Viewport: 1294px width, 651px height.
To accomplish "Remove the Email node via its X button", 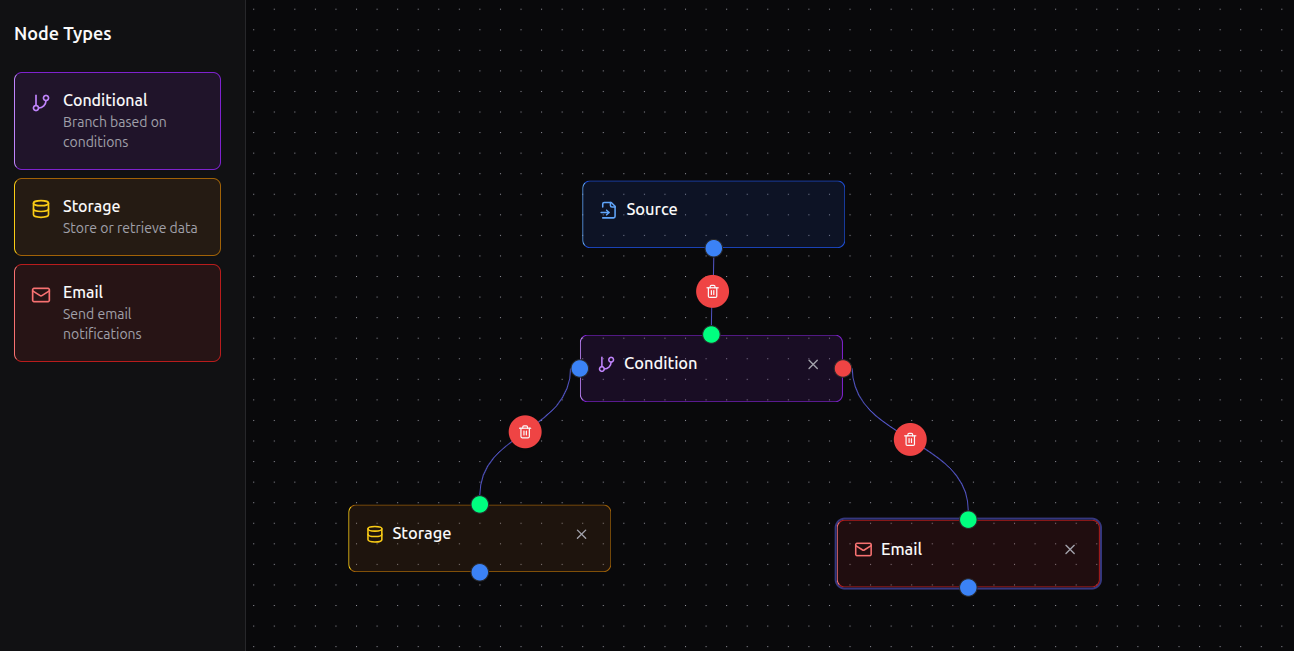I will tap(1070, 549).
